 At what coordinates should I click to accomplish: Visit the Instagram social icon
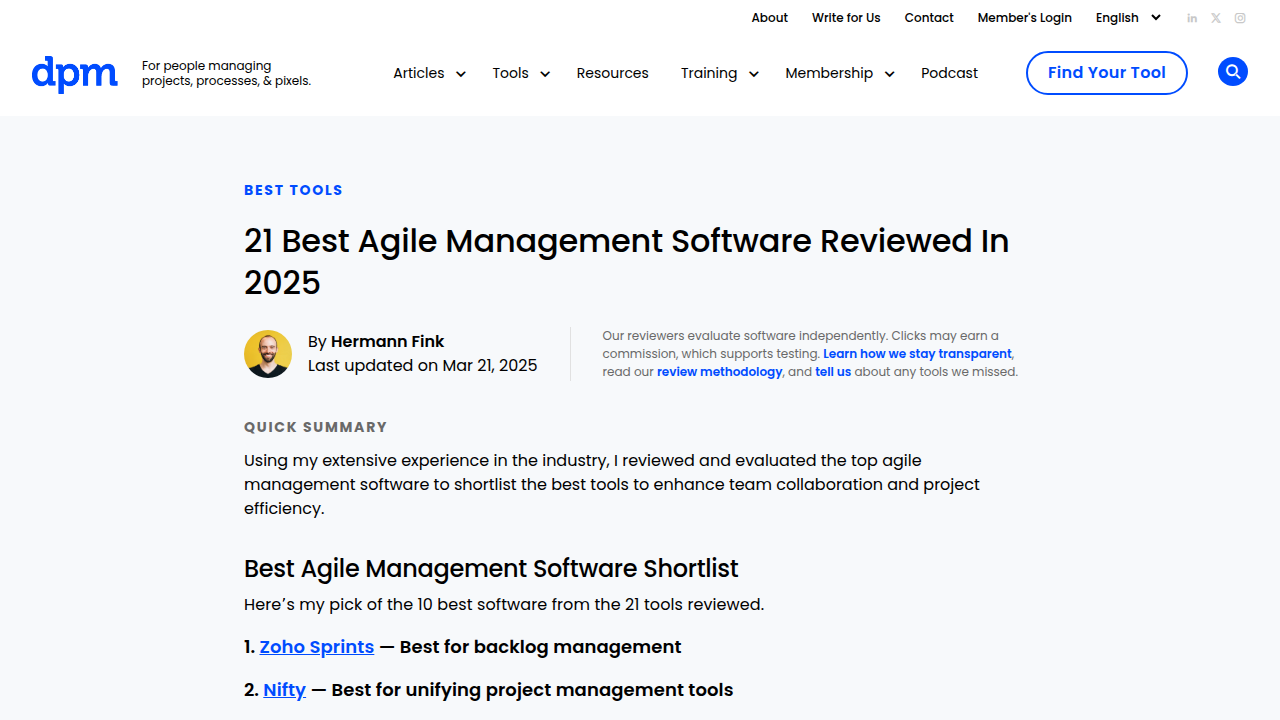tap(1240, 18)
